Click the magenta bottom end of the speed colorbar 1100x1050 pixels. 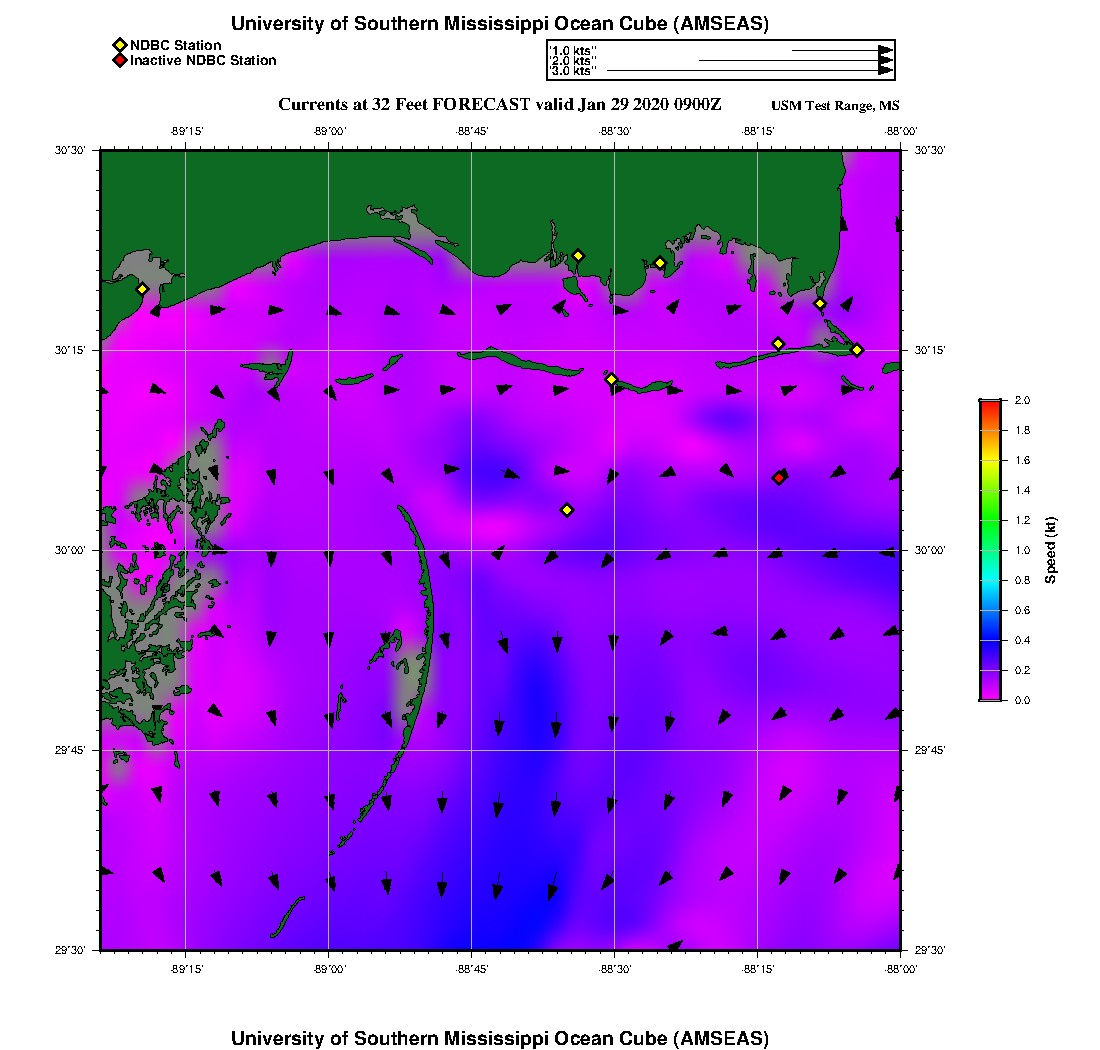[x=990, y=694]
